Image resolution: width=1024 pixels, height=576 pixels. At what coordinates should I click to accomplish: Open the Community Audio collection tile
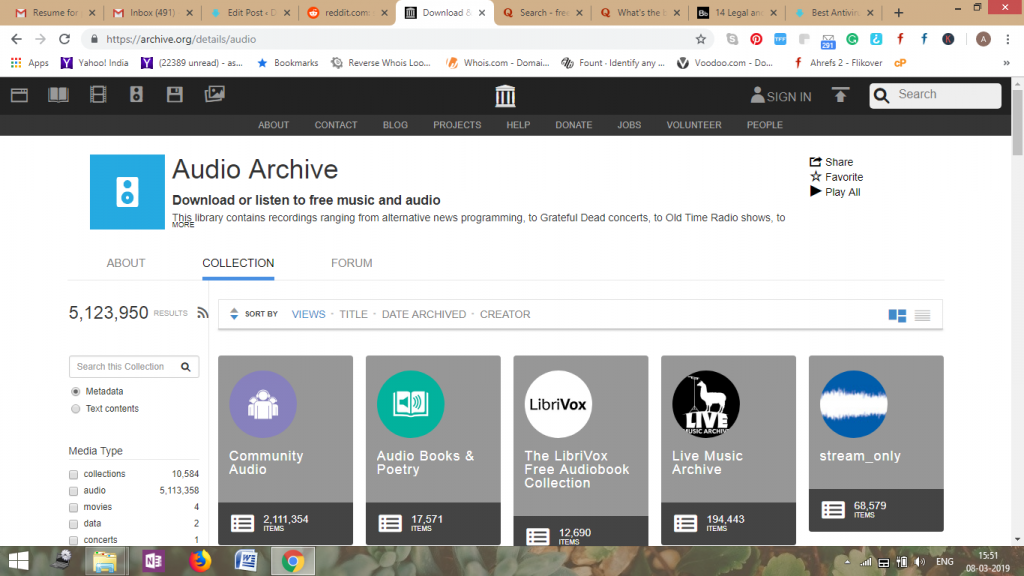point(285,450)
